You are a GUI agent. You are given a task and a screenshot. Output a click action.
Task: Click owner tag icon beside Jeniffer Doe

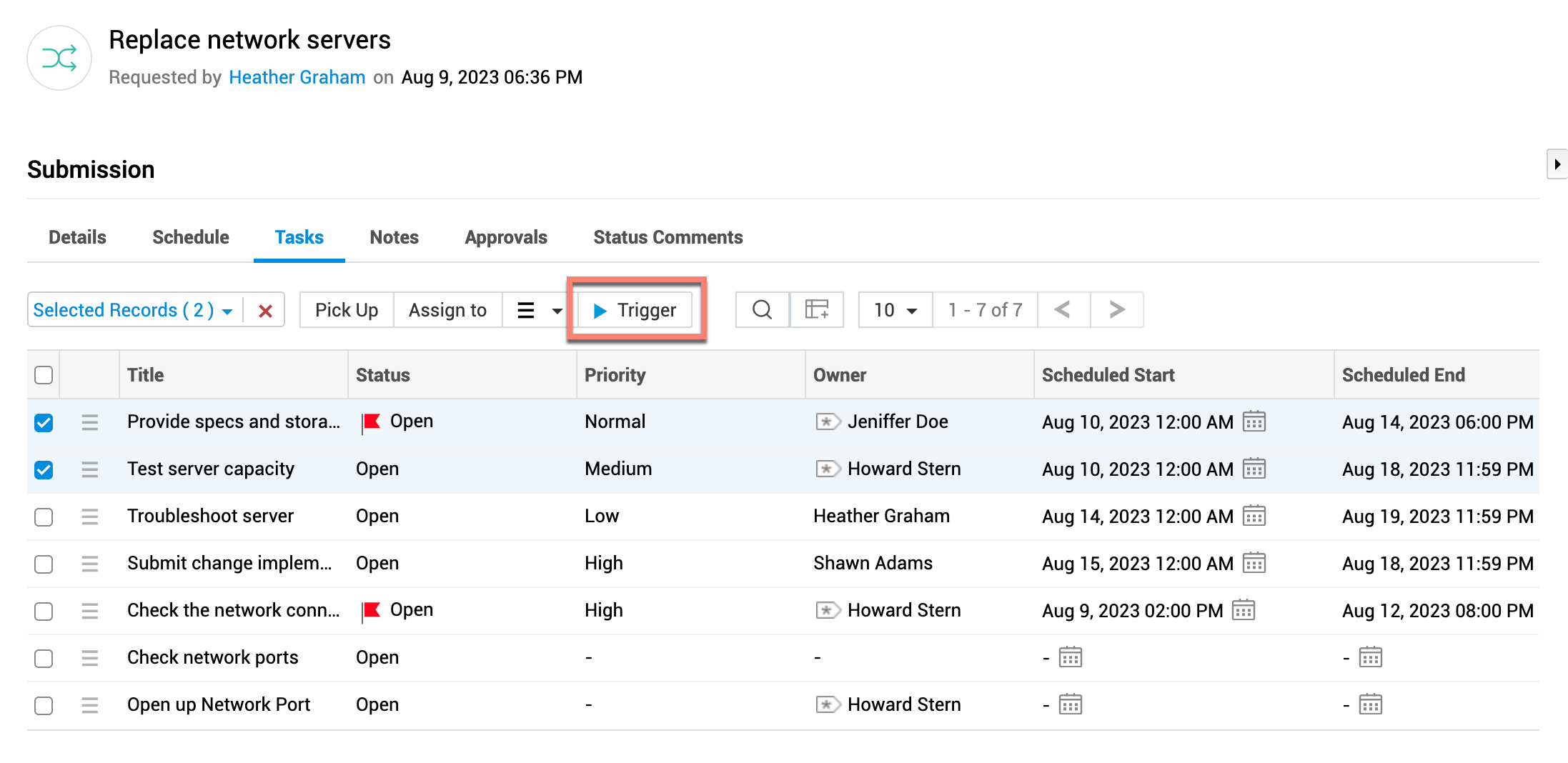click(828, 422)
